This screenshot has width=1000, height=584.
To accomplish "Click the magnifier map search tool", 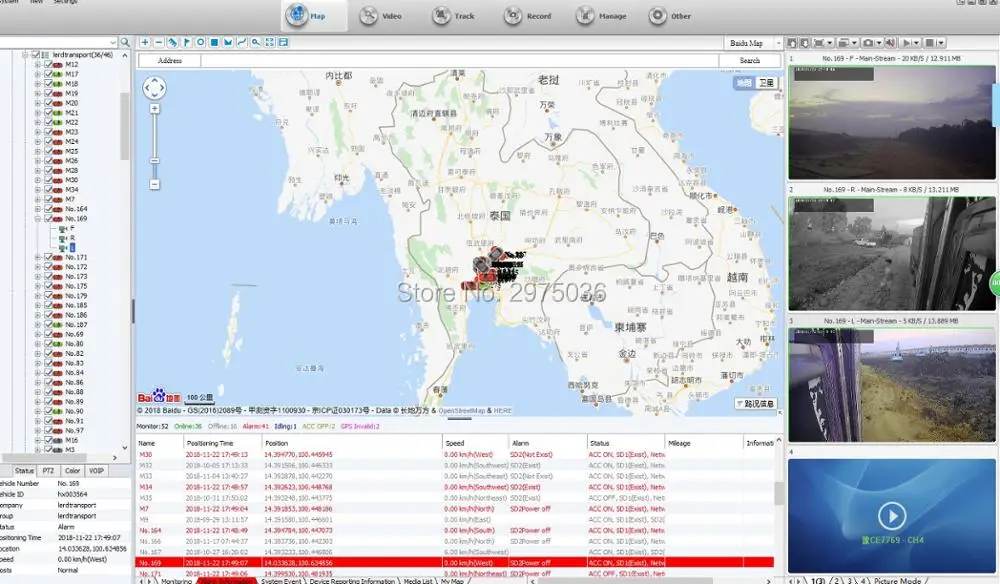I will click(256, 42).
